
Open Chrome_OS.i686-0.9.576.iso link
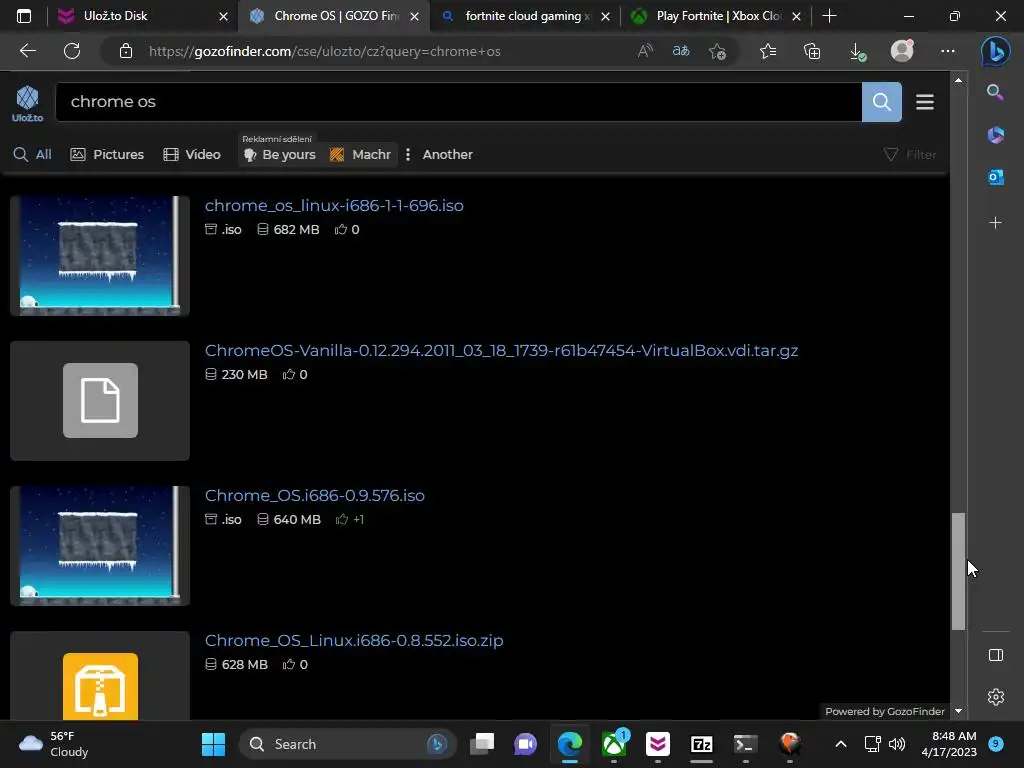click(x=315, y=495)
